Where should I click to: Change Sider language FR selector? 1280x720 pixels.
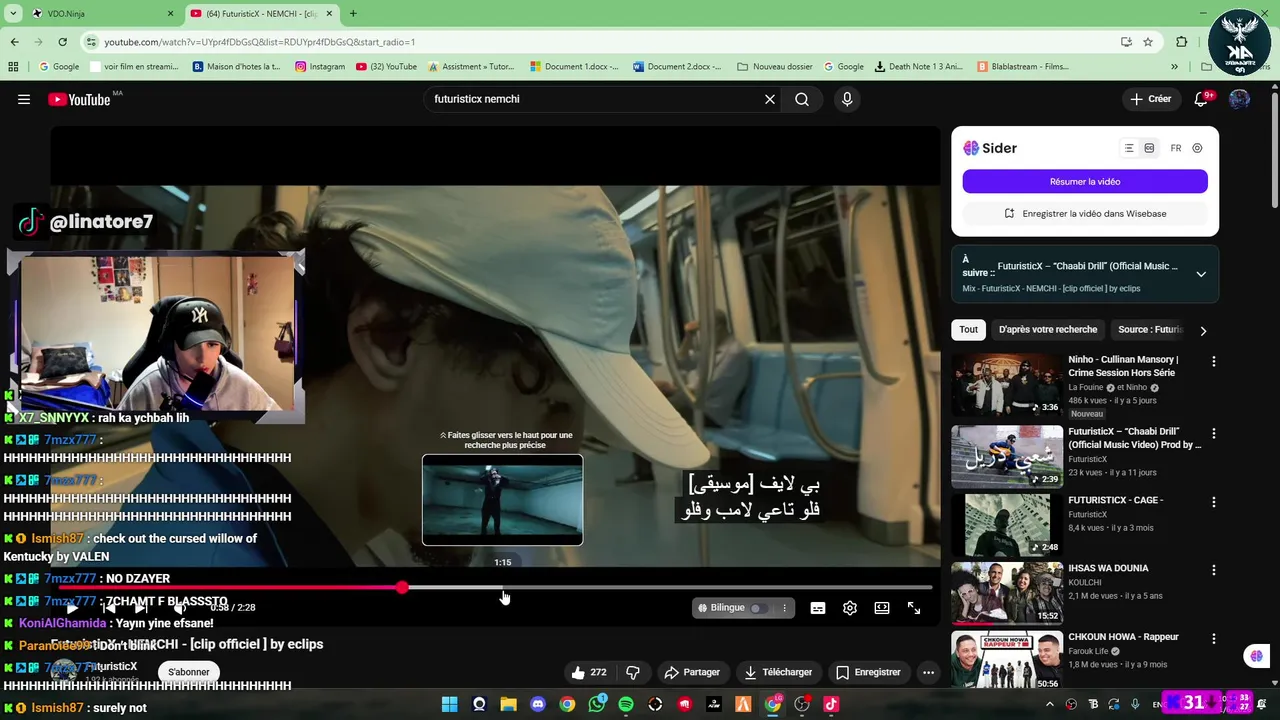[1176, 148]
